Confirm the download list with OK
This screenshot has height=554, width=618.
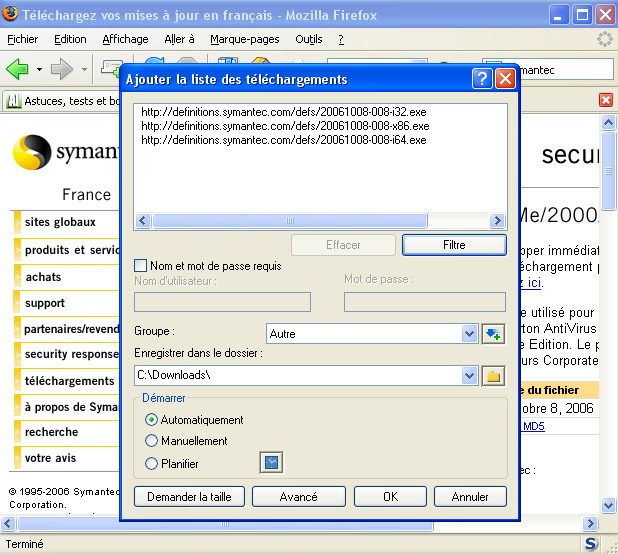coord(390,496)
